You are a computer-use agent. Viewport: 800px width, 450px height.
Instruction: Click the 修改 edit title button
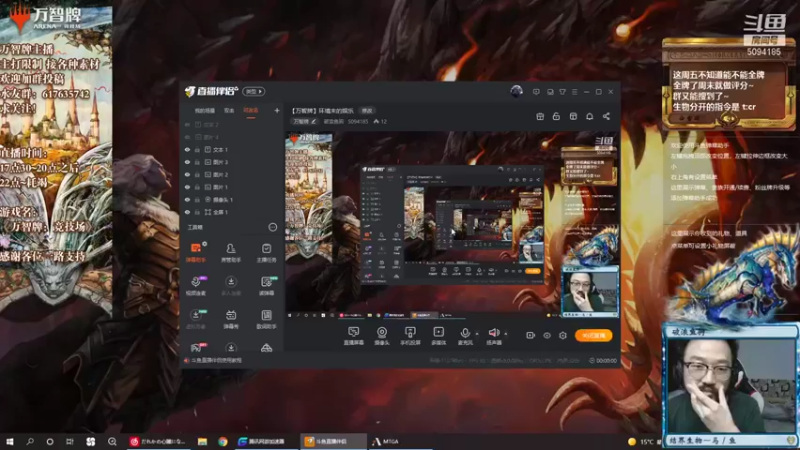coord(367,111)
